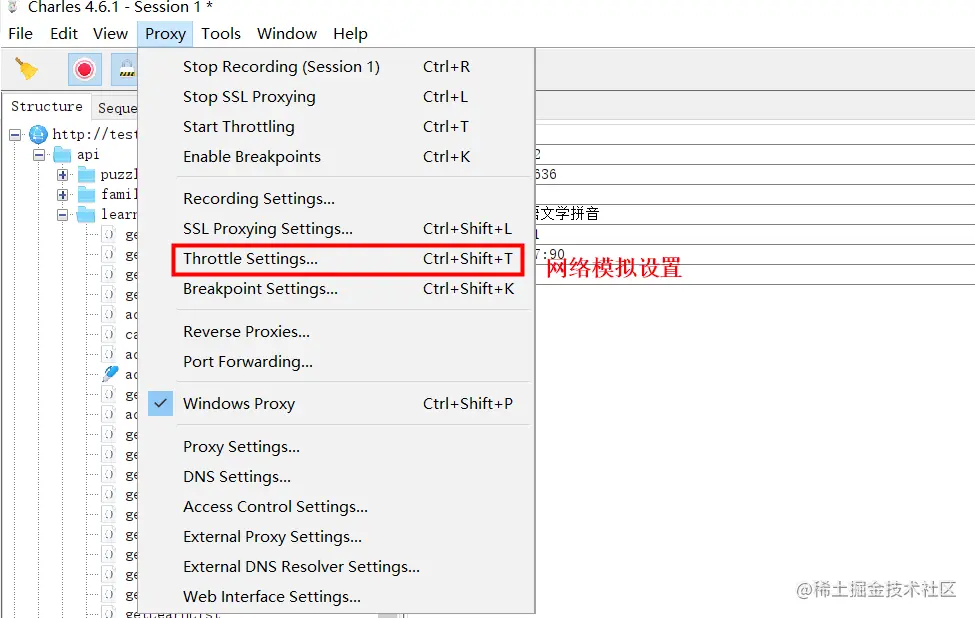Open the Window menu
The width and height of the screenshot is (975, 618).
(287, 34)
